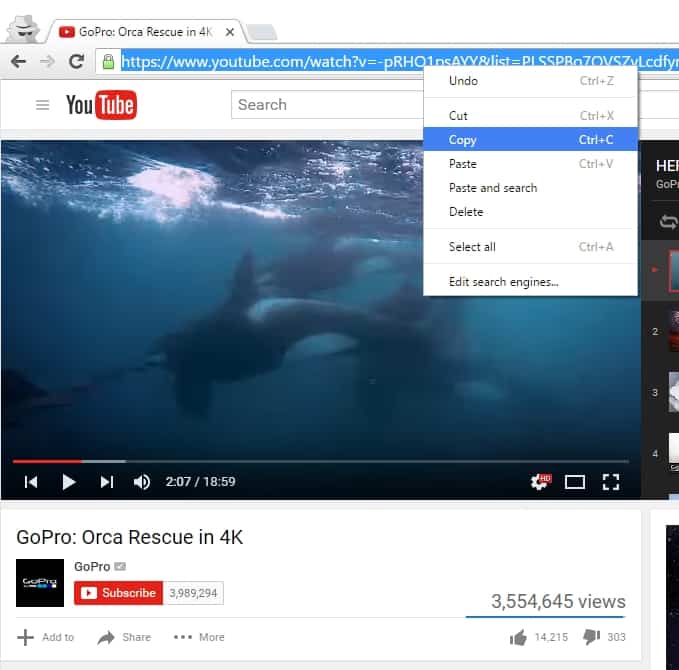This screenshot has height=670, width=679.
Task: Click the 3,989,294 subscriber count
Action: tap(193, 592)
